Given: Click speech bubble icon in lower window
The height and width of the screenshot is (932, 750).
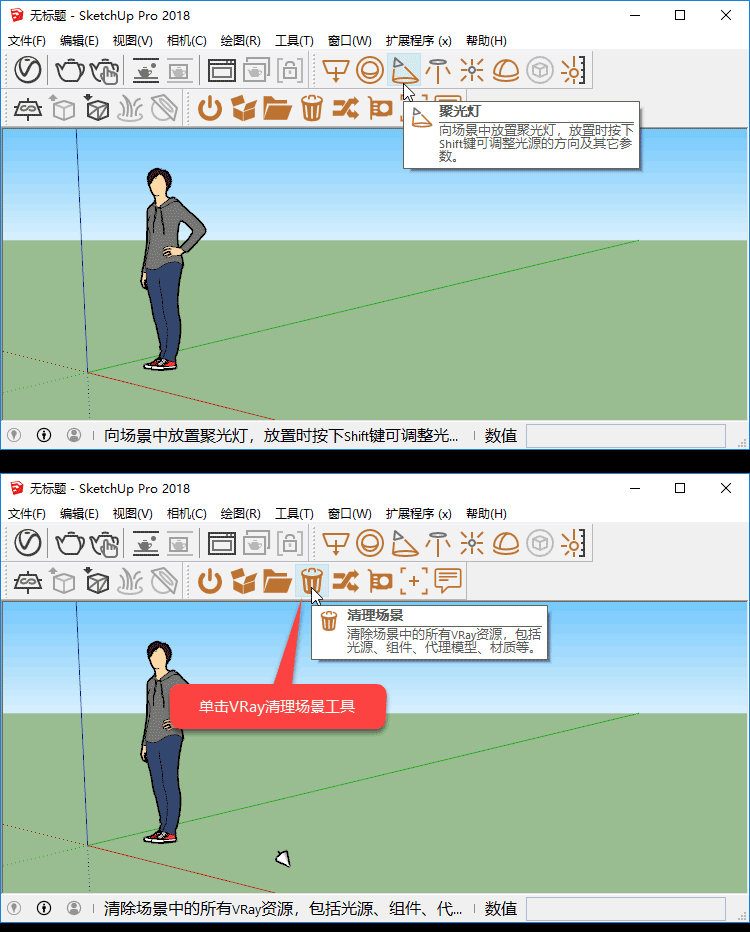Looking at the screenshot, I should pyautogui.click(x=448, y=581).
